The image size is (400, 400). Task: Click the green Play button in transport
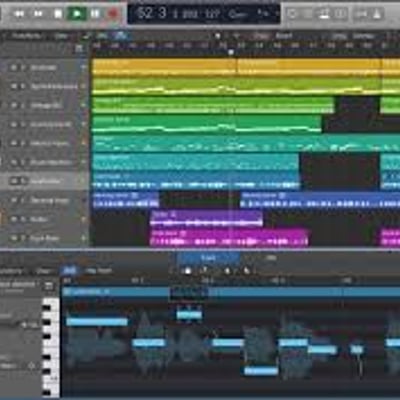(x=77, y=14)
